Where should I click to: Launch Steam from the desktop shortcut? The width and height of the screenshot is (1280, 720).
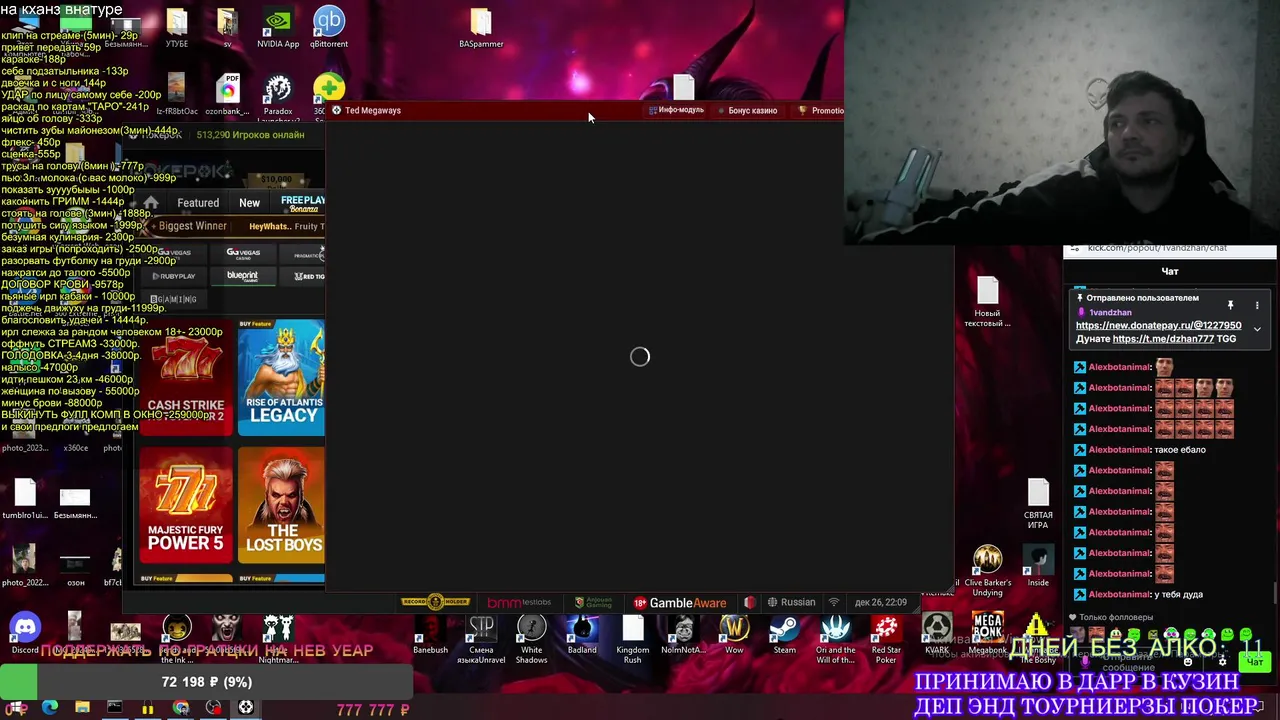tap(784, 634)
